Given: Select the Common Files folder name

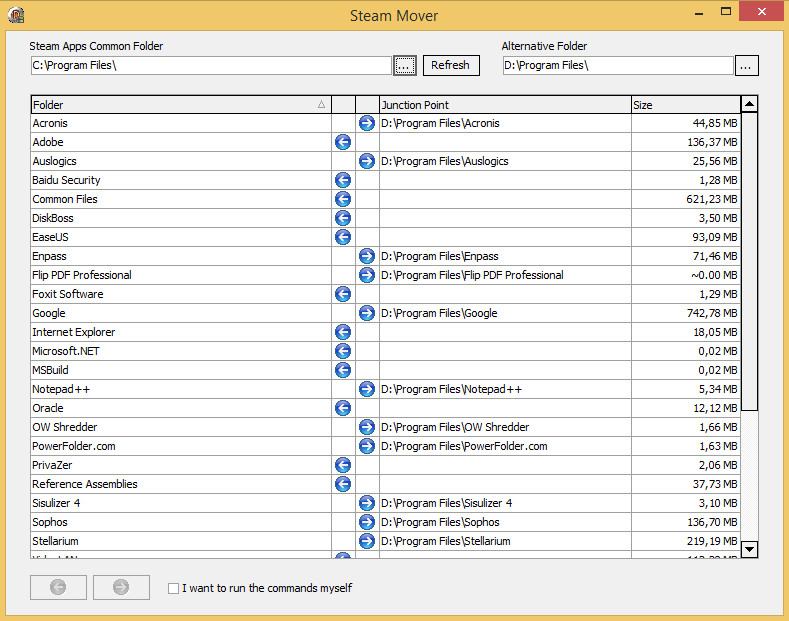Looking at the screenshot, I should coord(65,199).
